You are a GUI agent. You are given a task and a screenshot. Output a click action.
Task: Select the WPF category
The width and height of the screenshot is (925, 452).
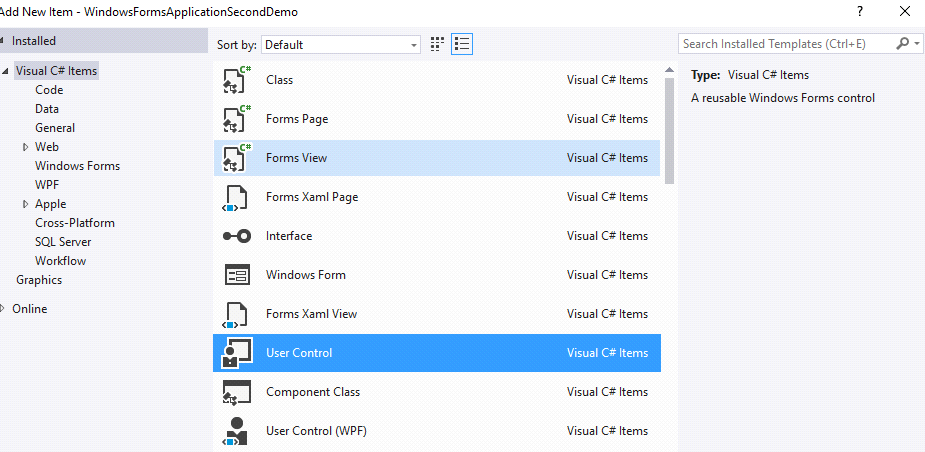tap(47, 185)
